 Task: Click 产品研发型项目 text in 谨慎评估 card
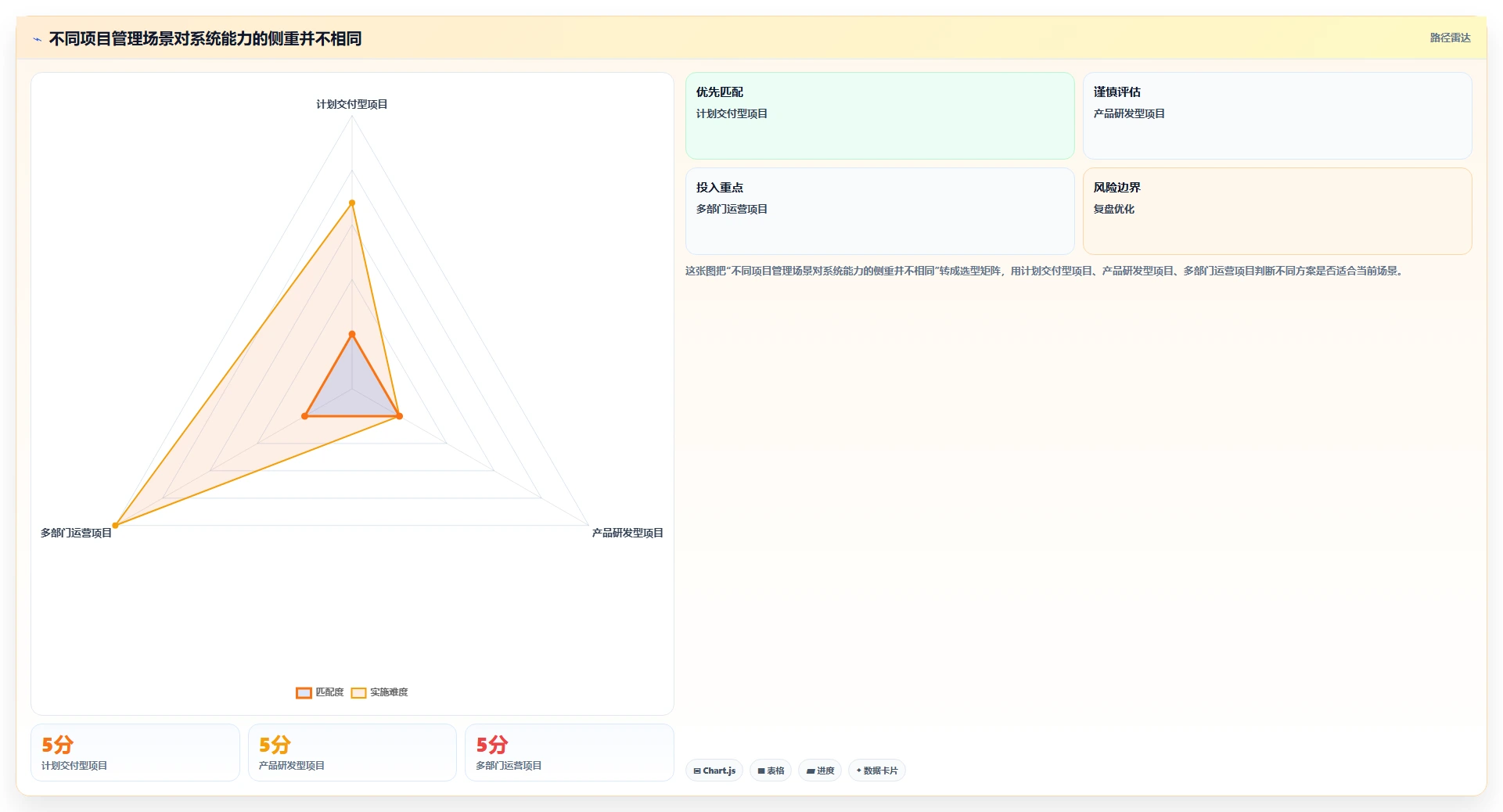[1129, 113]
